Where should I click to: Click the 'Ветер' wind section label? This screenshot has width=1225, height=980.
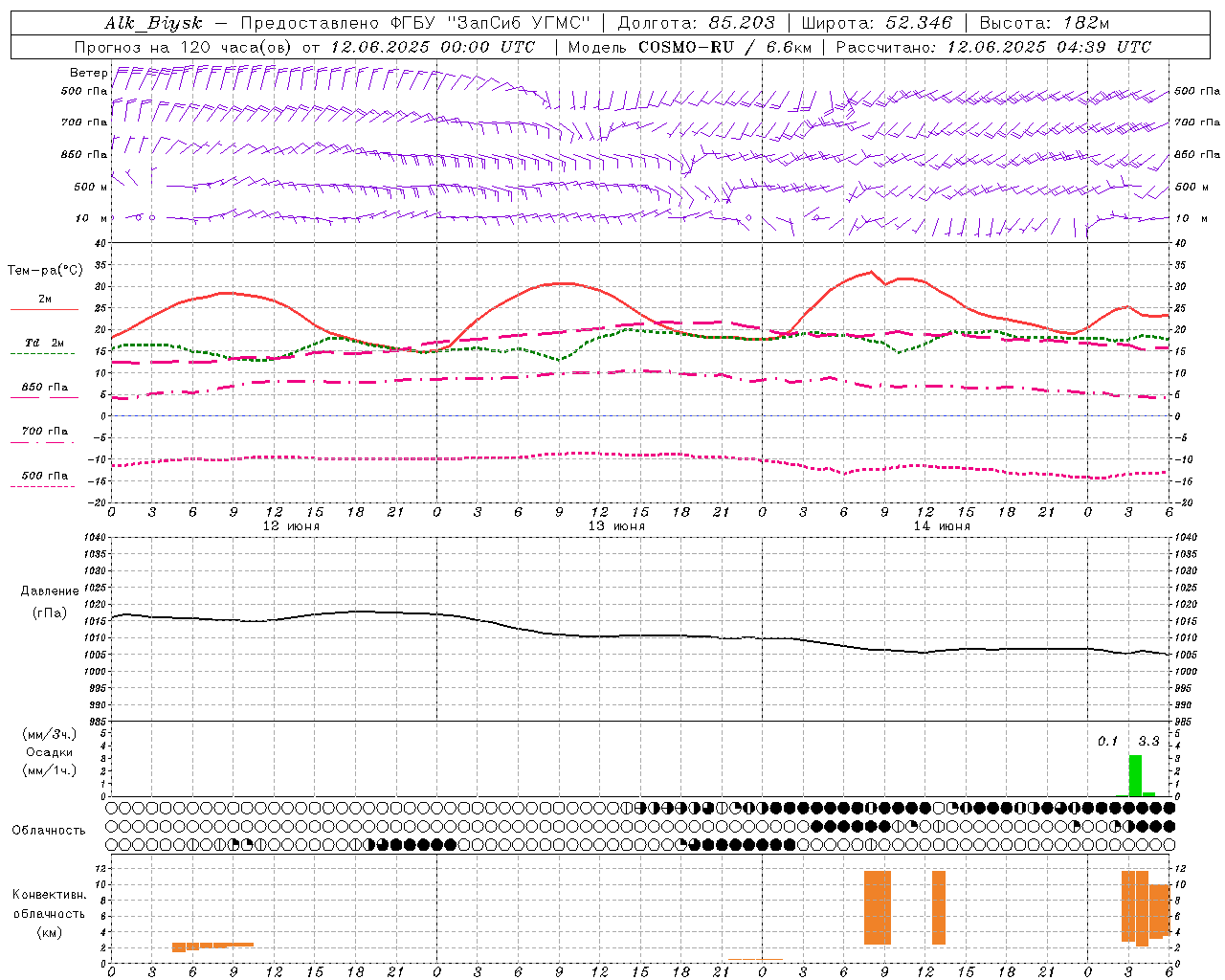tap(88, 73)
